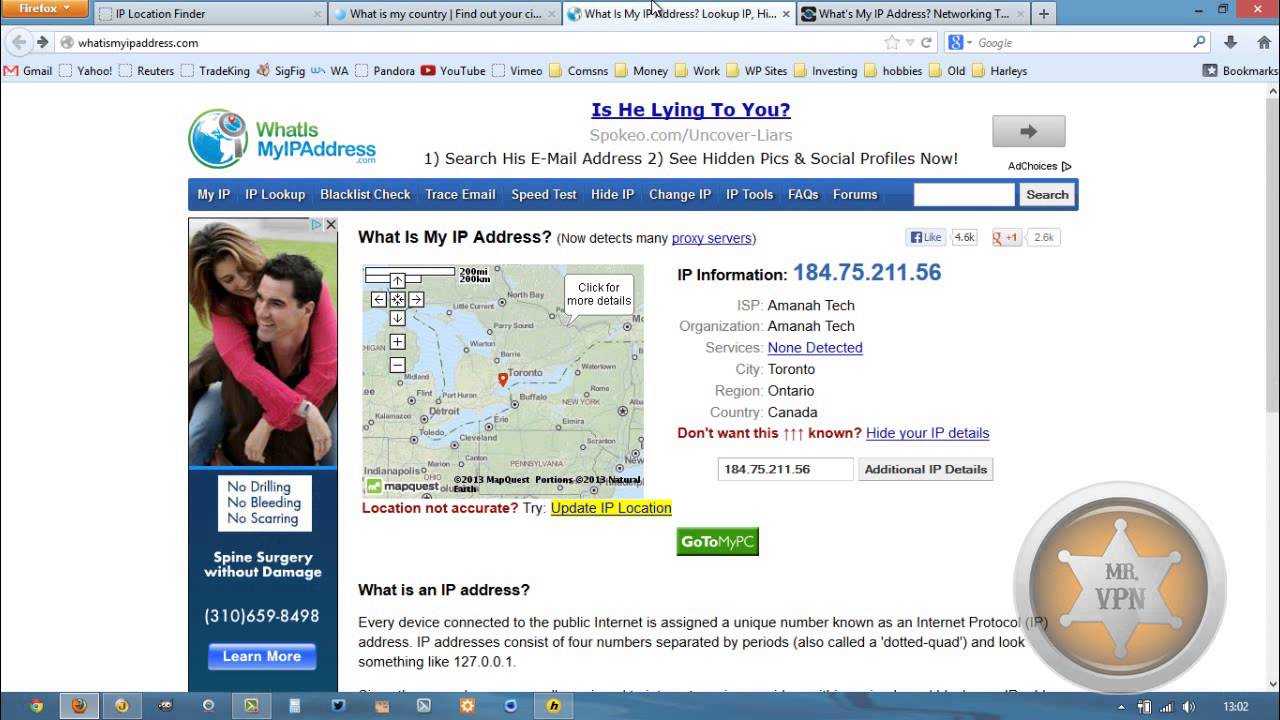Click the red Toronto map marker
1280x720 pixels.
[503, 379]
